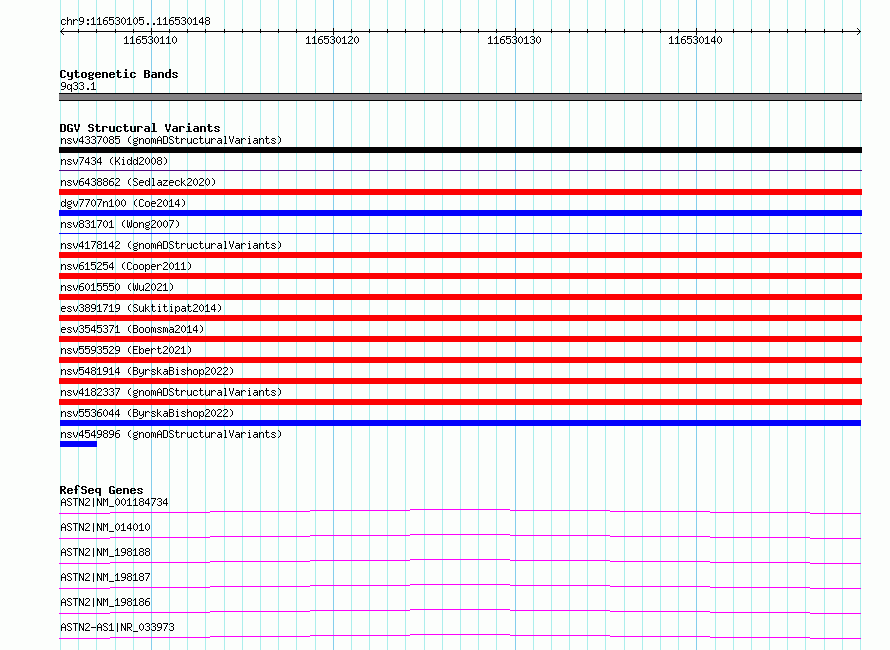Open variant nsv4549896 (gnomADStructuralVariants) label
The height and width of the screenshot is (650, 890).
pos(171,434)
